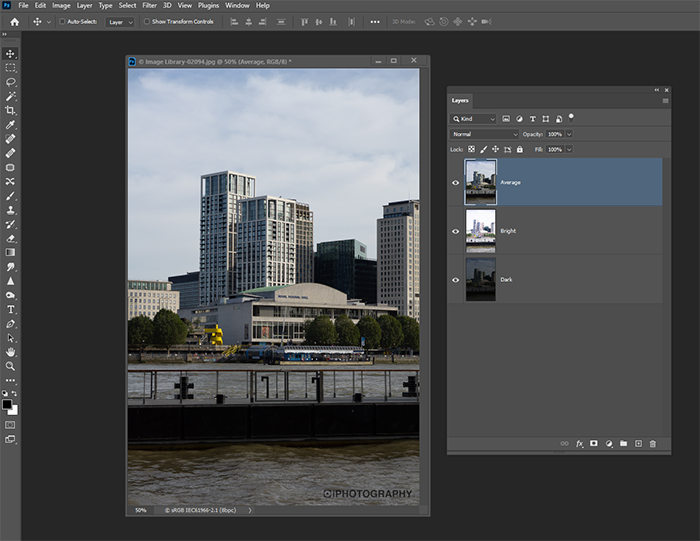Create a new layer
Viewport: 700px width, 541px height.
pyautogui.click(x=638, y=443)
